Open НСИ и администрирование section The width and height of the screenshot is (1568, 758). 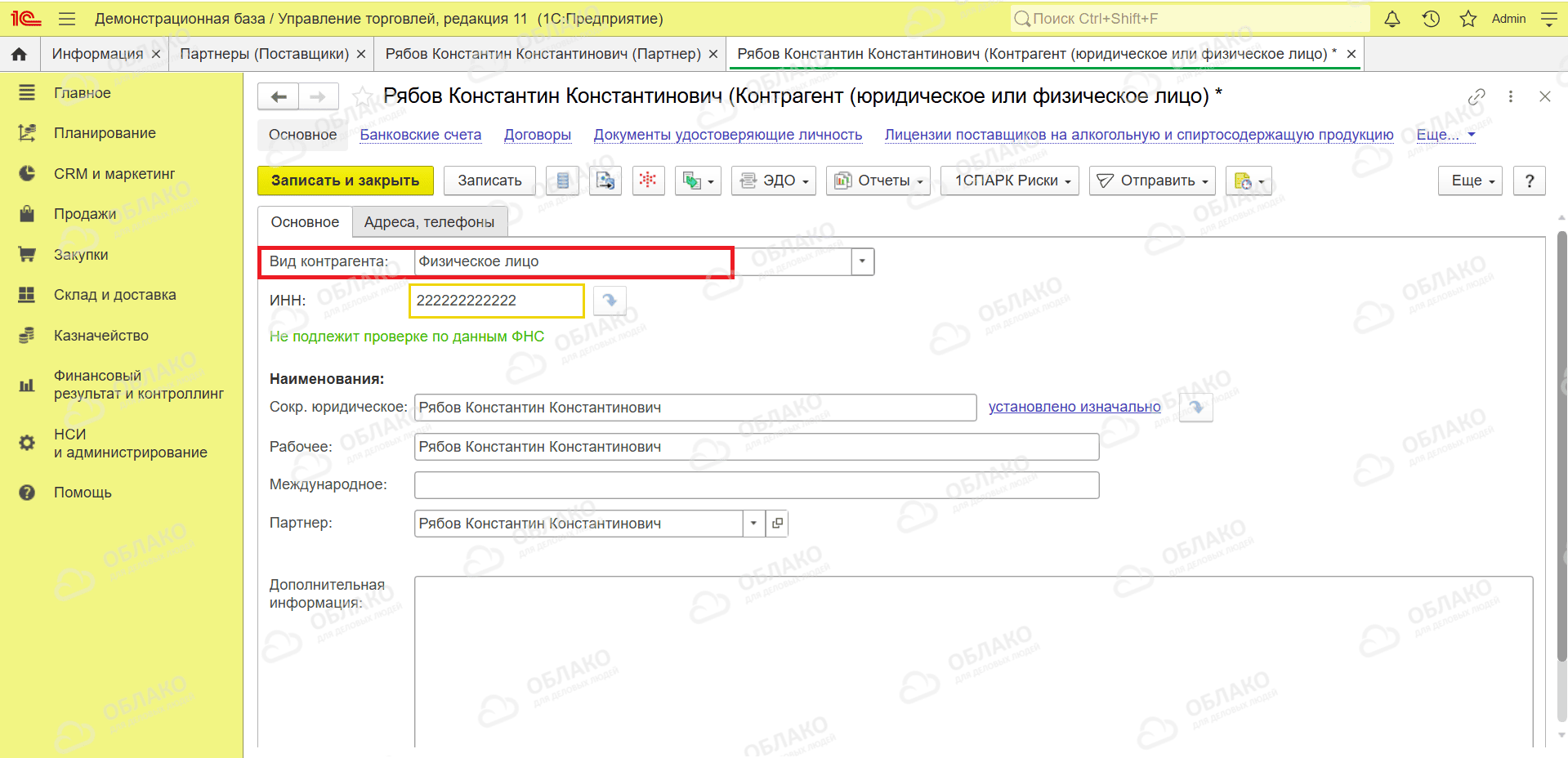(x=130, y=444)
